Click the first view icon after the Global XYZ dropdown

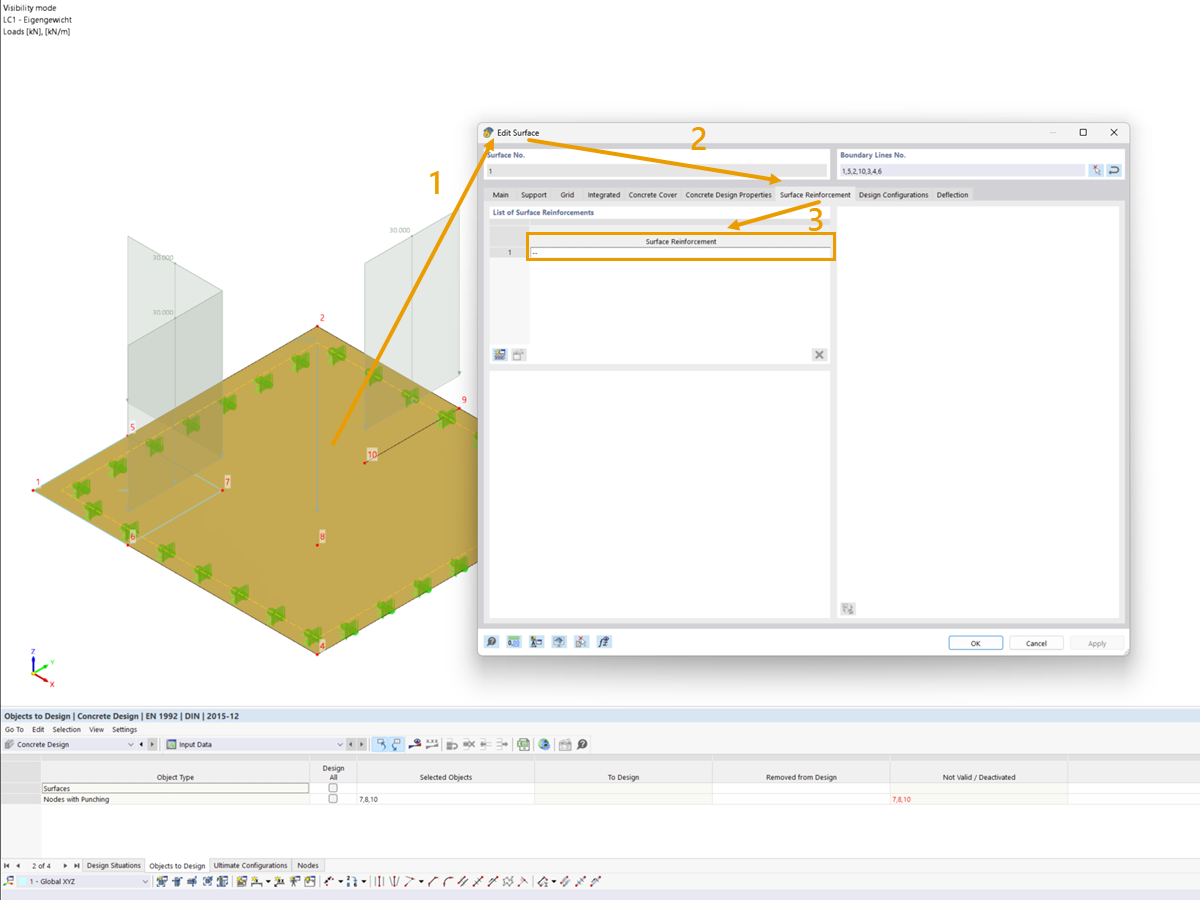coord(162,882)
